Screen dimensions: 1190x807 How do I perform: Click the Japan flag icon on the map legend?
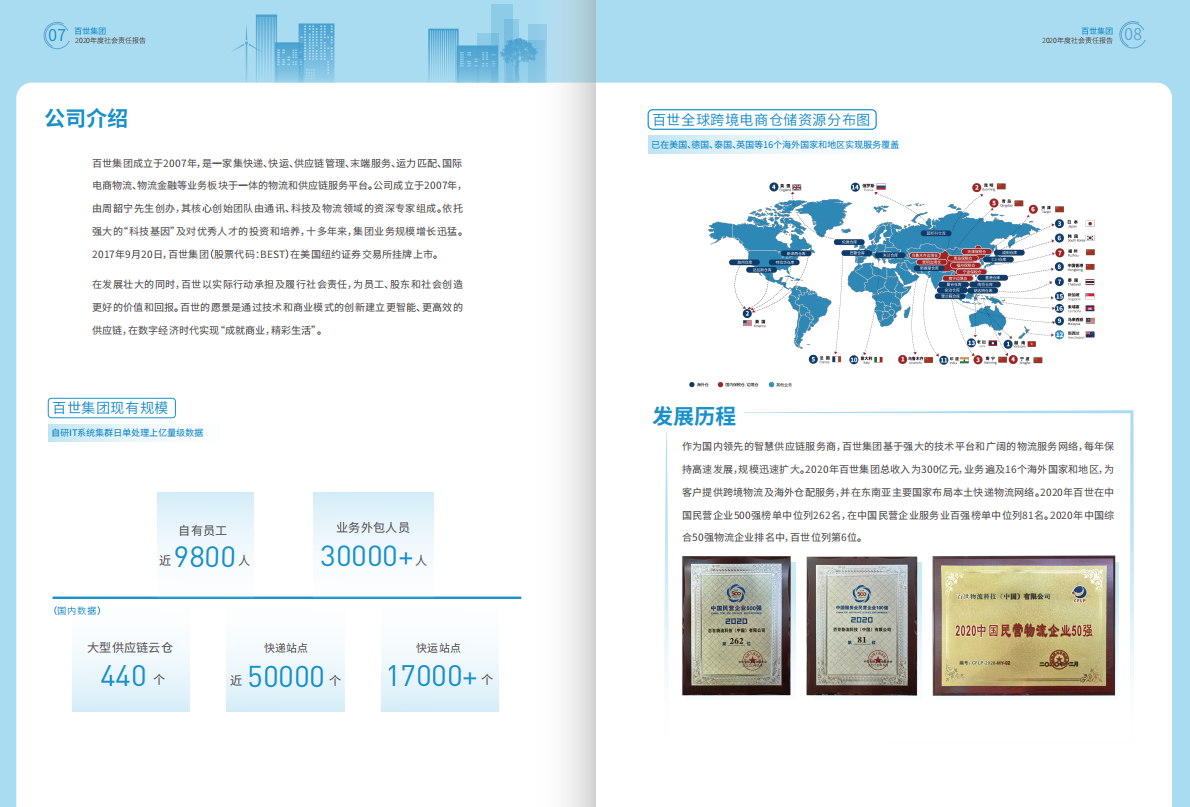1092,224
